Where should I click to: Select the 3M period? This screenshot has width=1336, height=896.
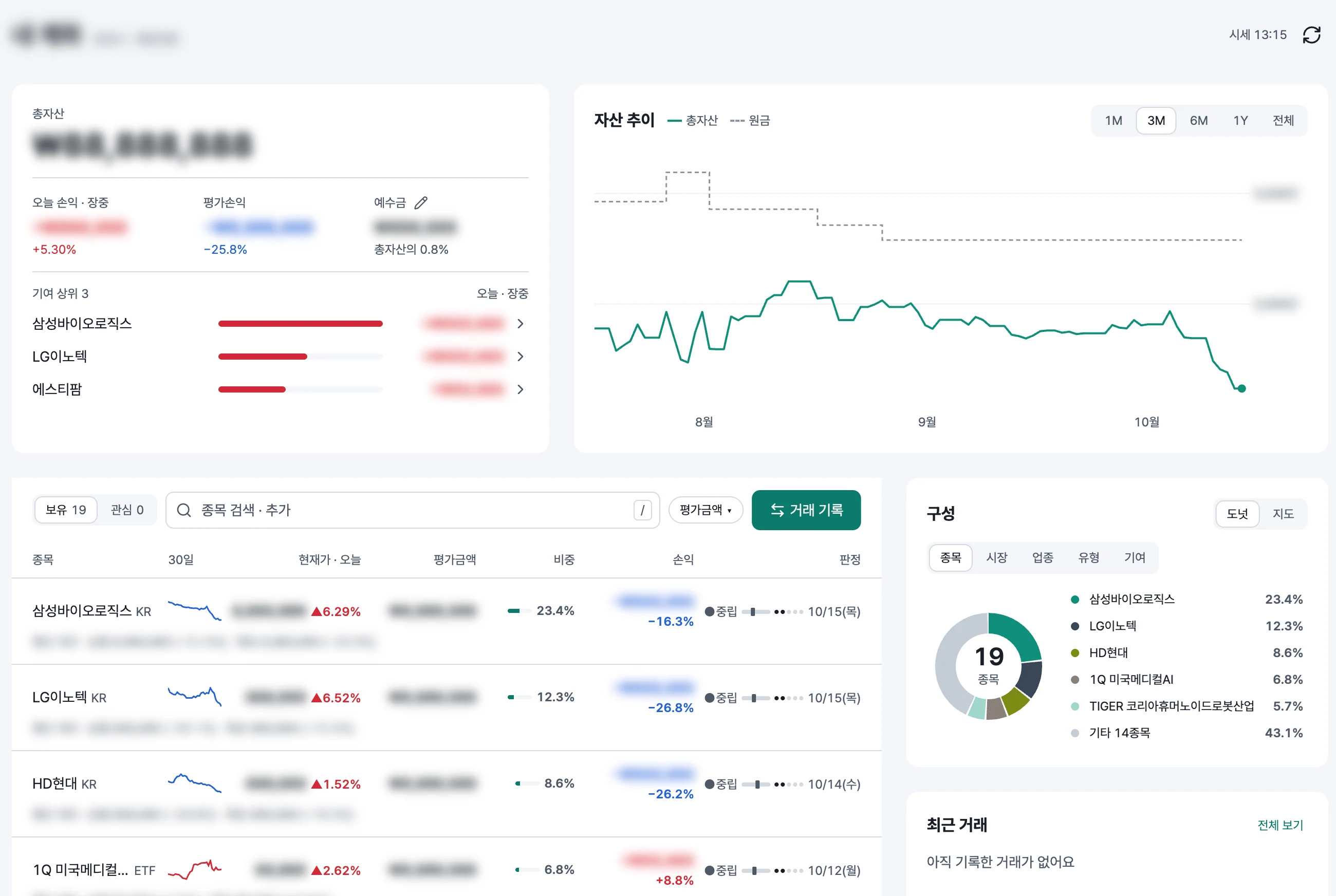pos(1156,121)
